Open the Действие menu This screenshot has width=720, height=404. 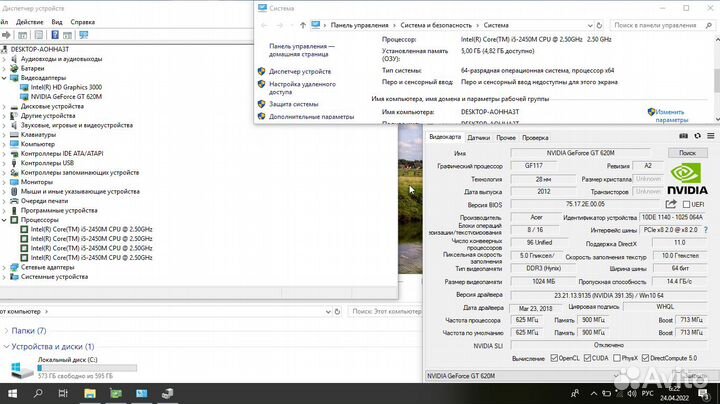[x=29, y=22]
